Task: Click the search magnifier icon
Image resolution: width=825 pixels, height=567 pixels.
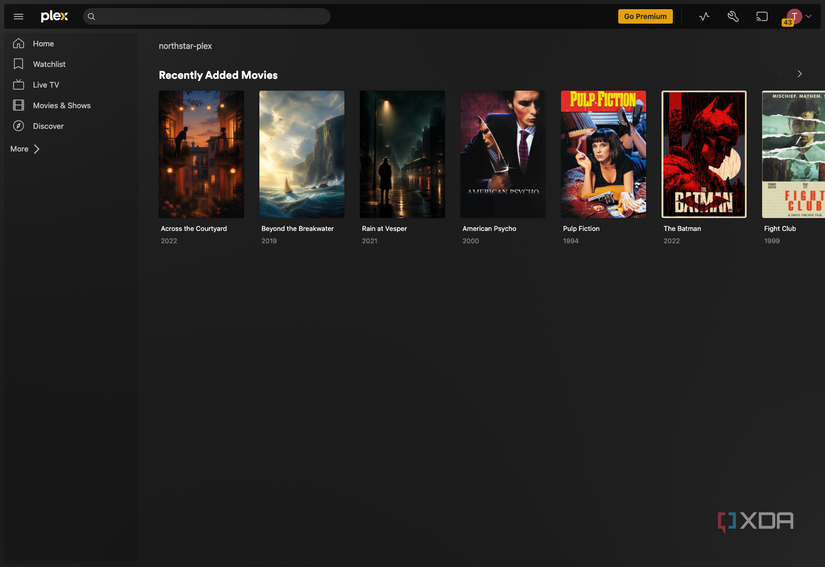Action: 91,16
